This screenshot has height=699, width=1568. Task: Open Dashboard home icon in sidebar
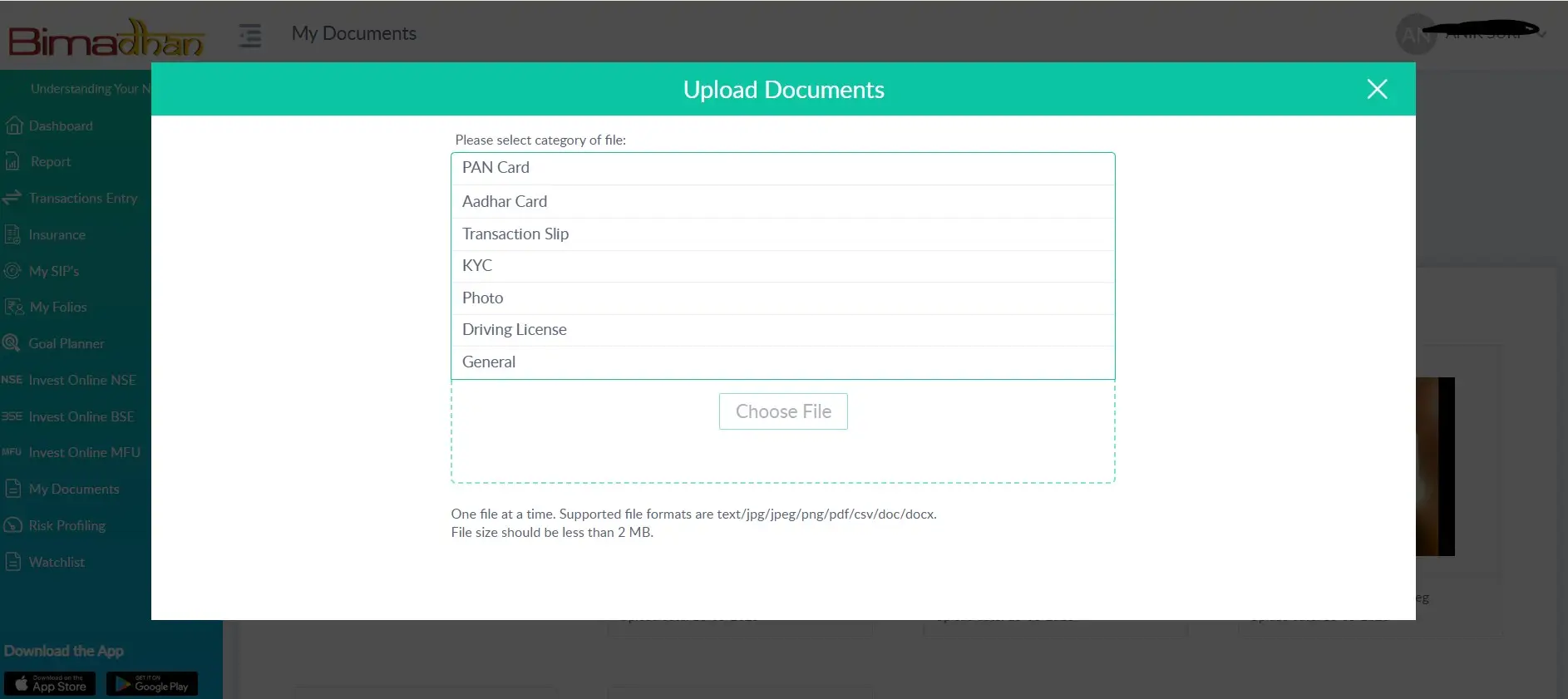pos(13,126)
